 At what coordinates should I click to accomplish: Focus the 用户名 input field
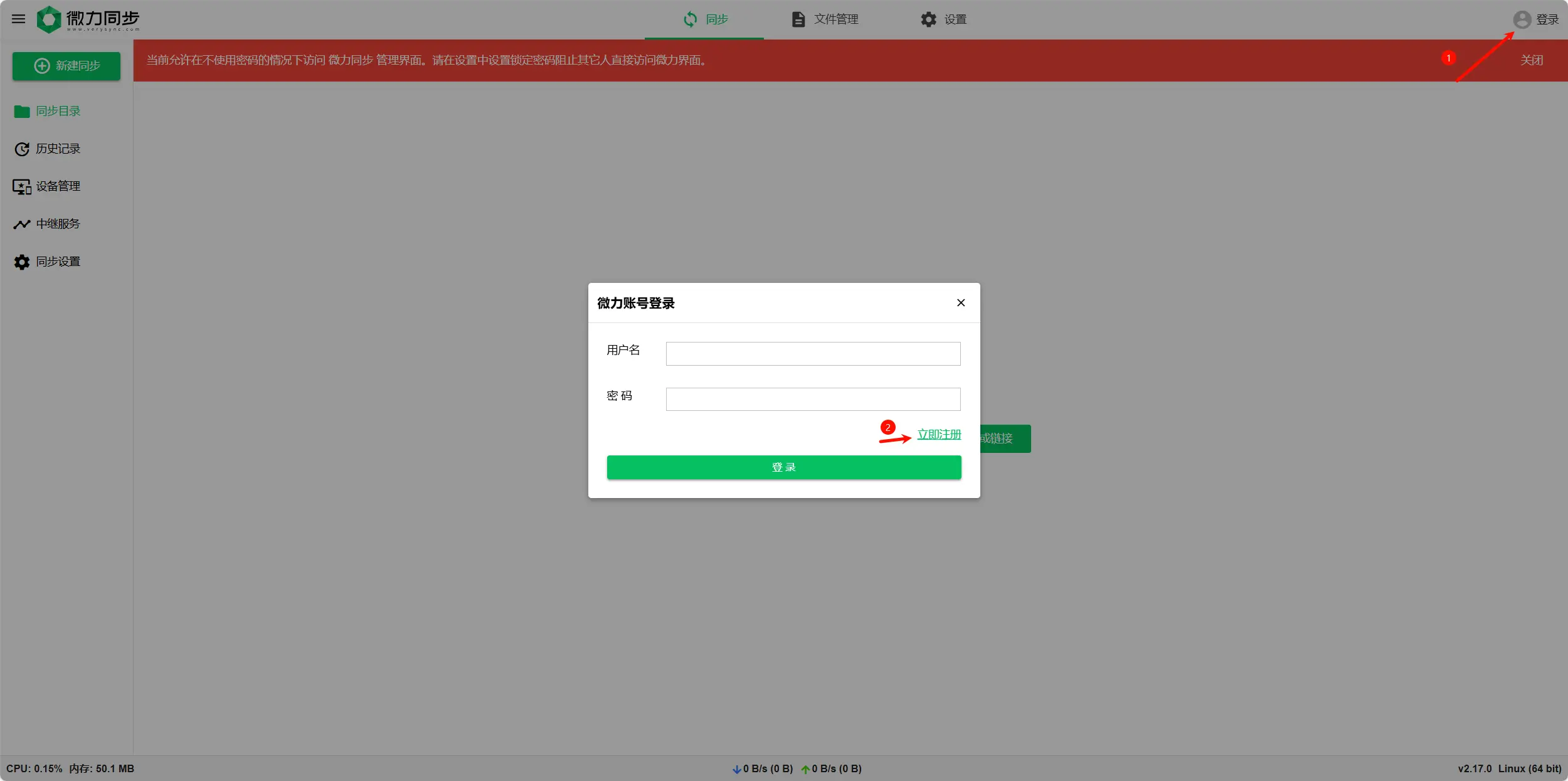click(813, 353)
